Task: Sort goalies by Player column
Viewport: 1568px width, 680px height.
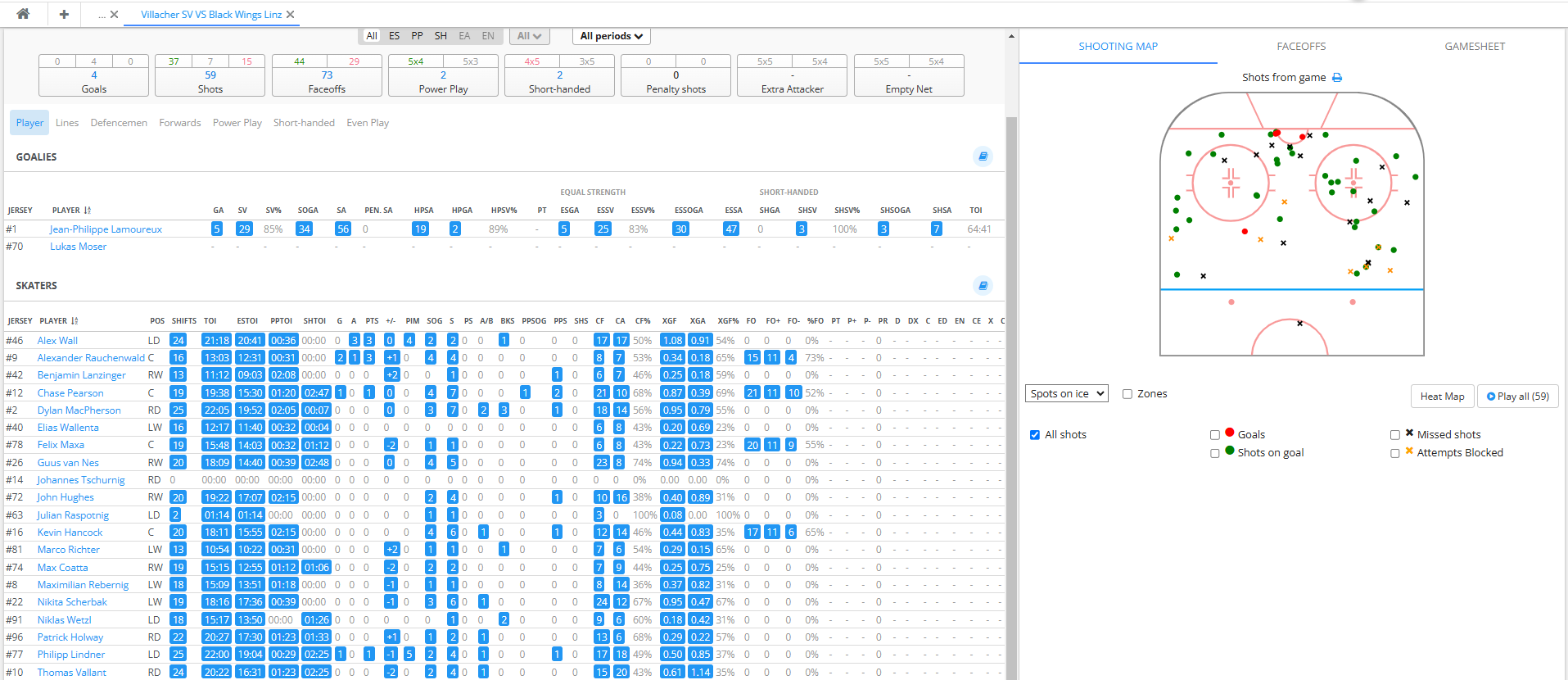Action: (x=71, y=211)
